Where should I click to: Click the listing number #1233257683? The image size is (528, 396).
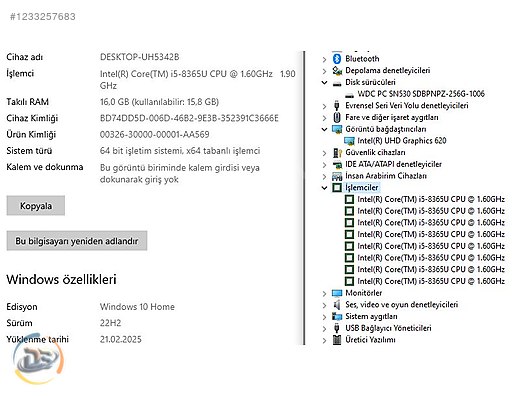pyautogui.click(x=43, y=16)
